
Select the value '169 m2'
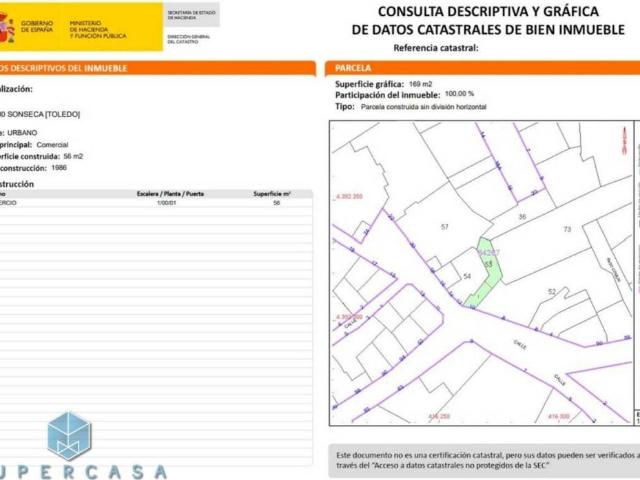pyautogui.click(x=420, y=84)
